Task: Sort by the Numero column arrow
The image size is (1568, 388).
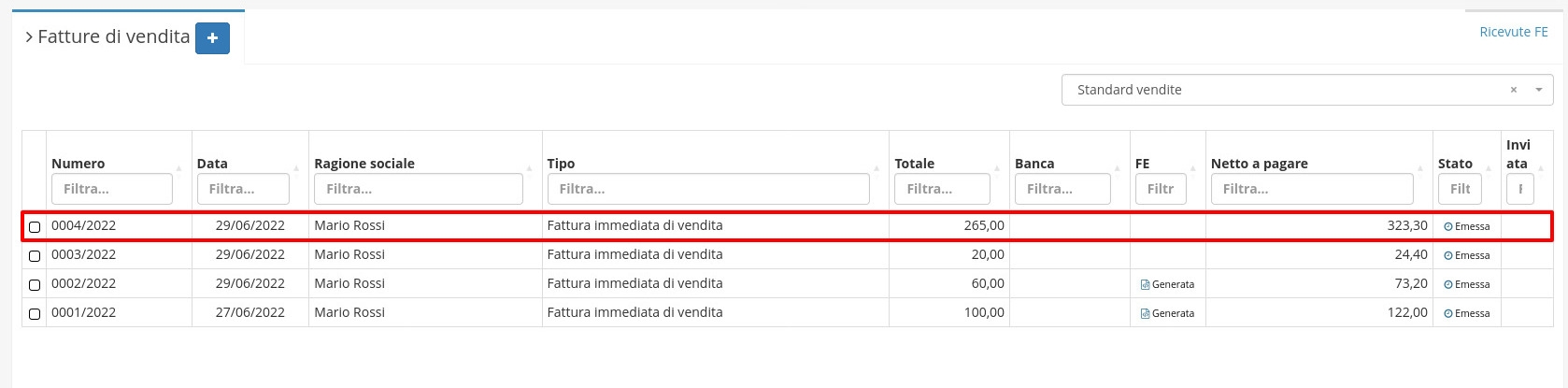Action: 179,169
